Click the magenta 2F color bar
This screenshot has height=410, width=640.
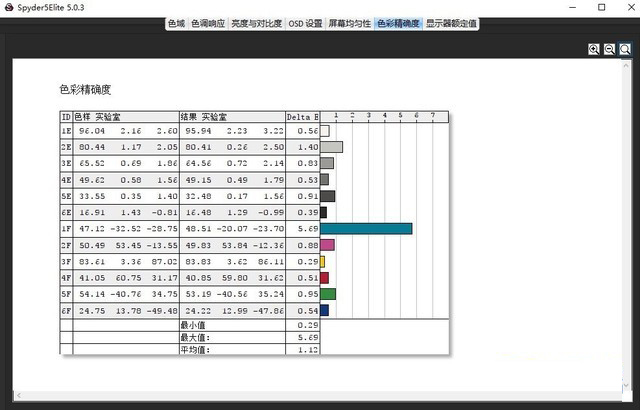(327, 245)
